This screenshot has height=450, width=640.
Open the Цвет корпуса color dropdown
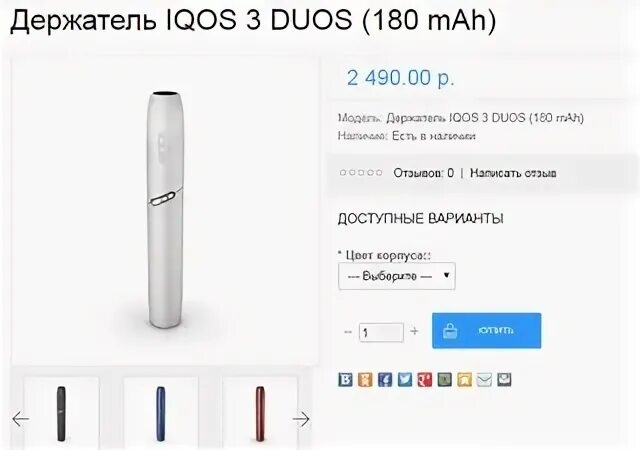[397, 276]
